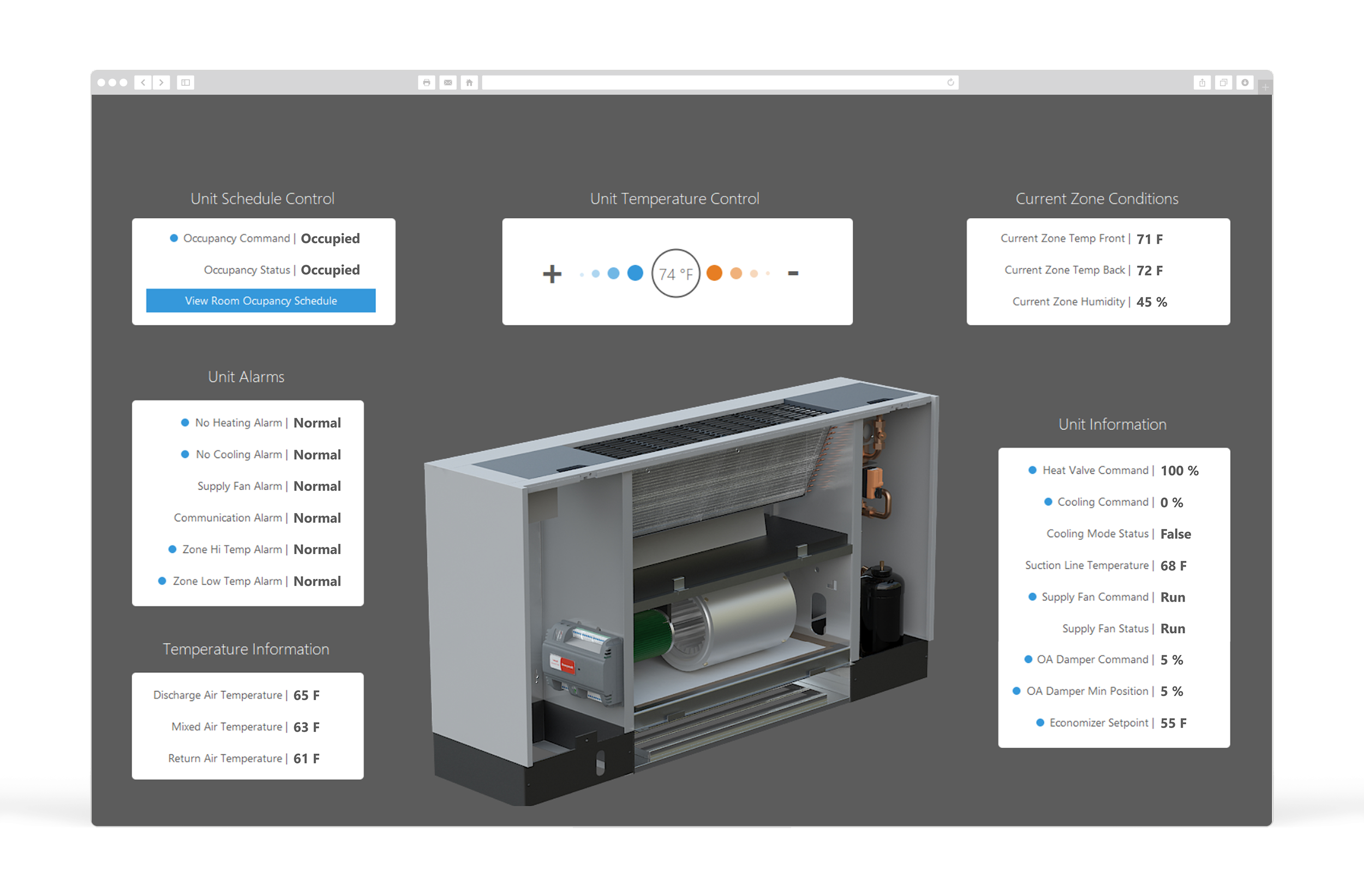Image resolution: width=1364 pixels, height=896 pixels.
Task: Toggle the Occupancy Command indicator
Action: tap(174, 238)
